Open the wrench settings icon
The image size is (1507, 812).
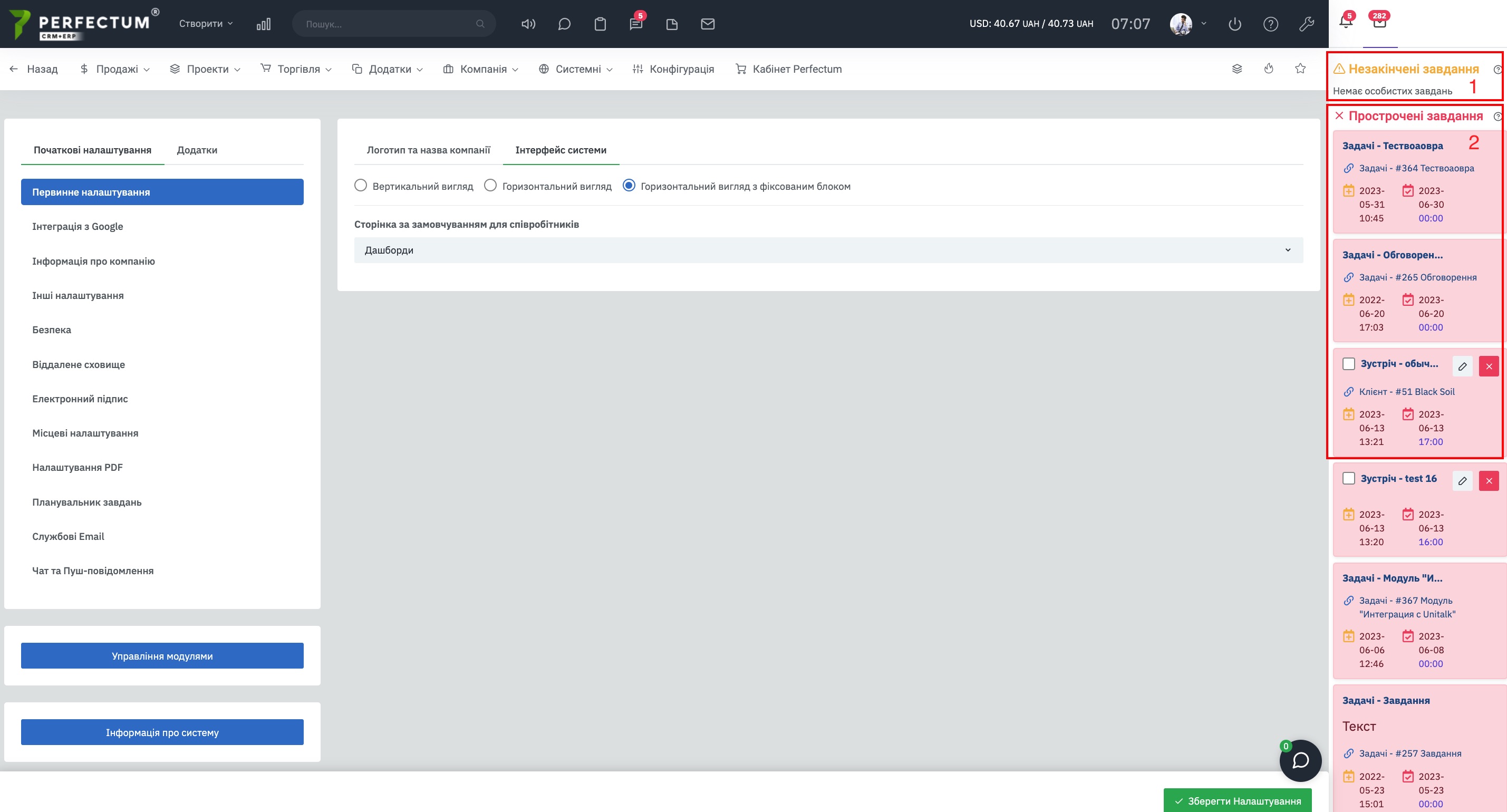(1306, 24)
